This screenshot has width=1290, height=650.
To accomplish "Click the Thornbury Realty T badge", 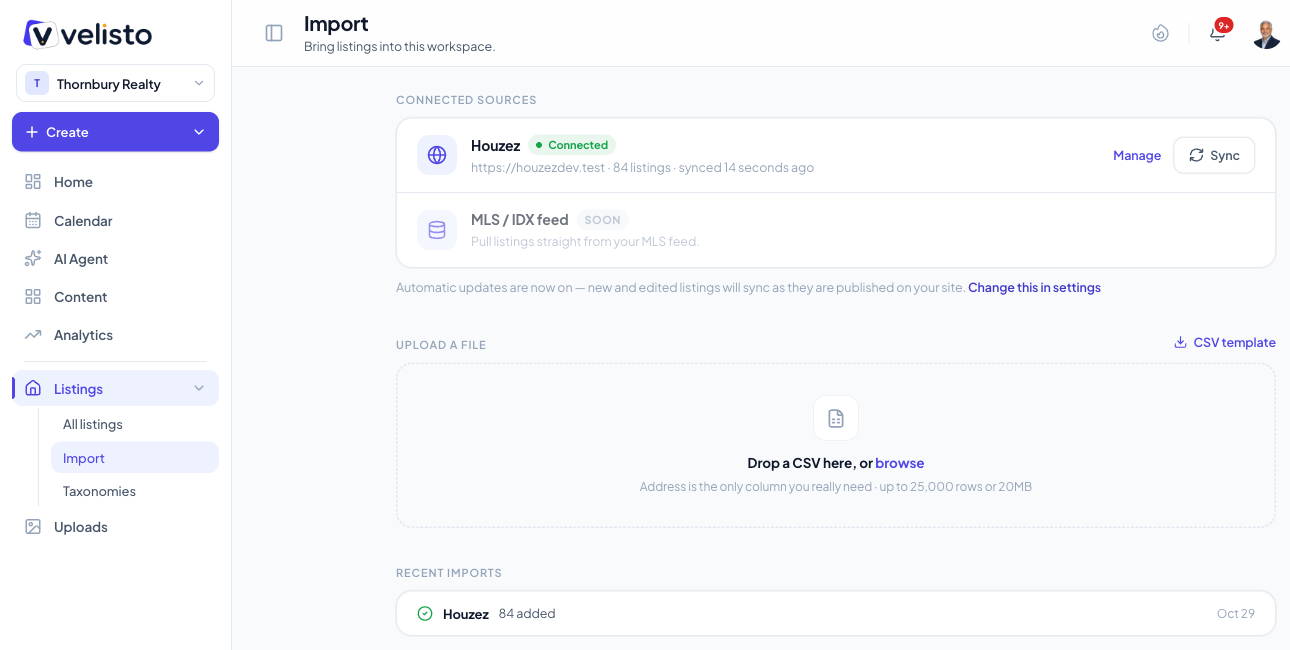I will click(x=37, y=83).
